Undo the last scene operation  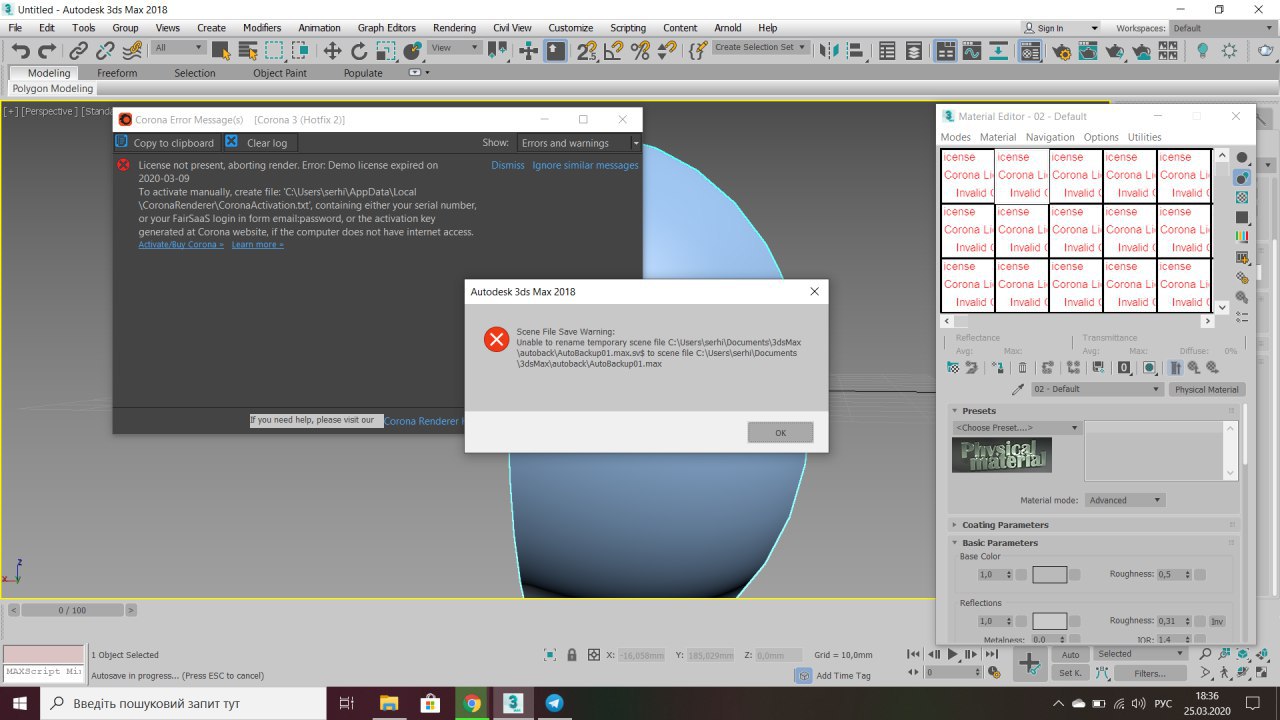pos(20,50)
